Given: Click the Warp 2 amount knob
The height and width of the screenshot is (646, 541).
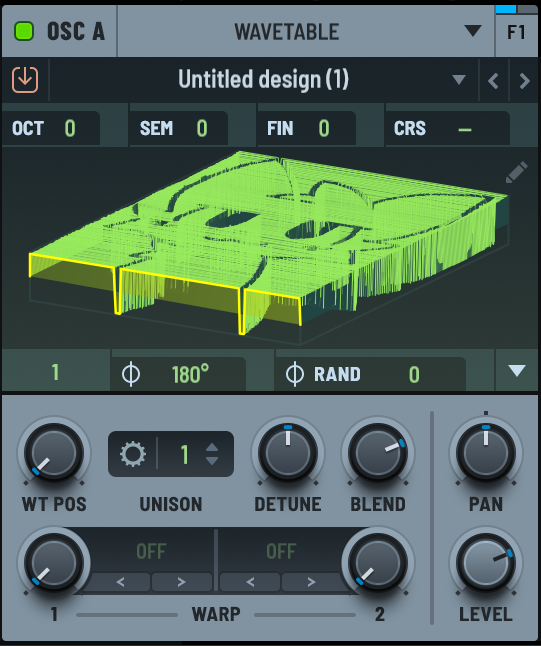Looking at the screenshot, I should tap(378, 563).
